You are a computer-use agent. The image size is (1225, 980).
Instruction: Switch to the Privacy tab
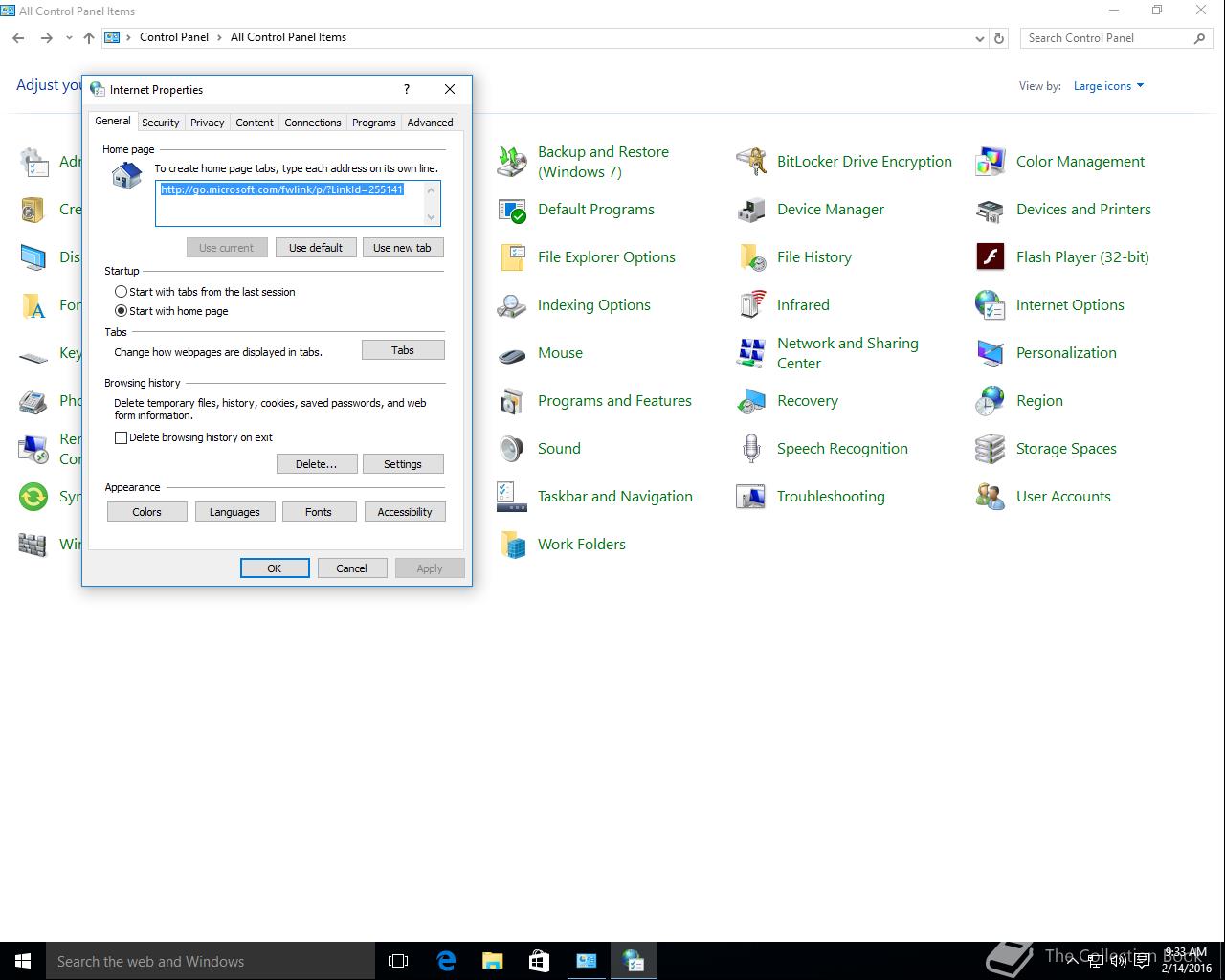tap(207, 122)
